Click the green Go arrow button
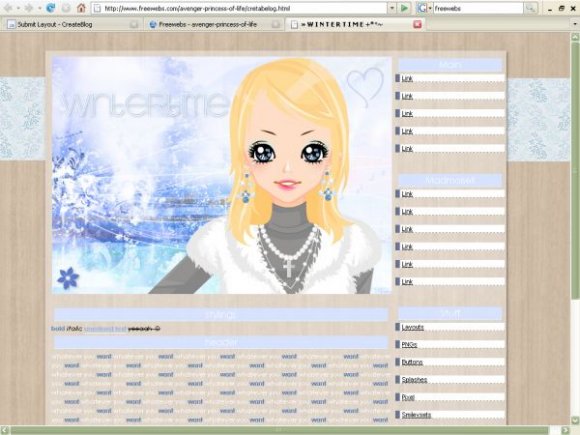Screen dimensions: 580x435 point(404,8)
